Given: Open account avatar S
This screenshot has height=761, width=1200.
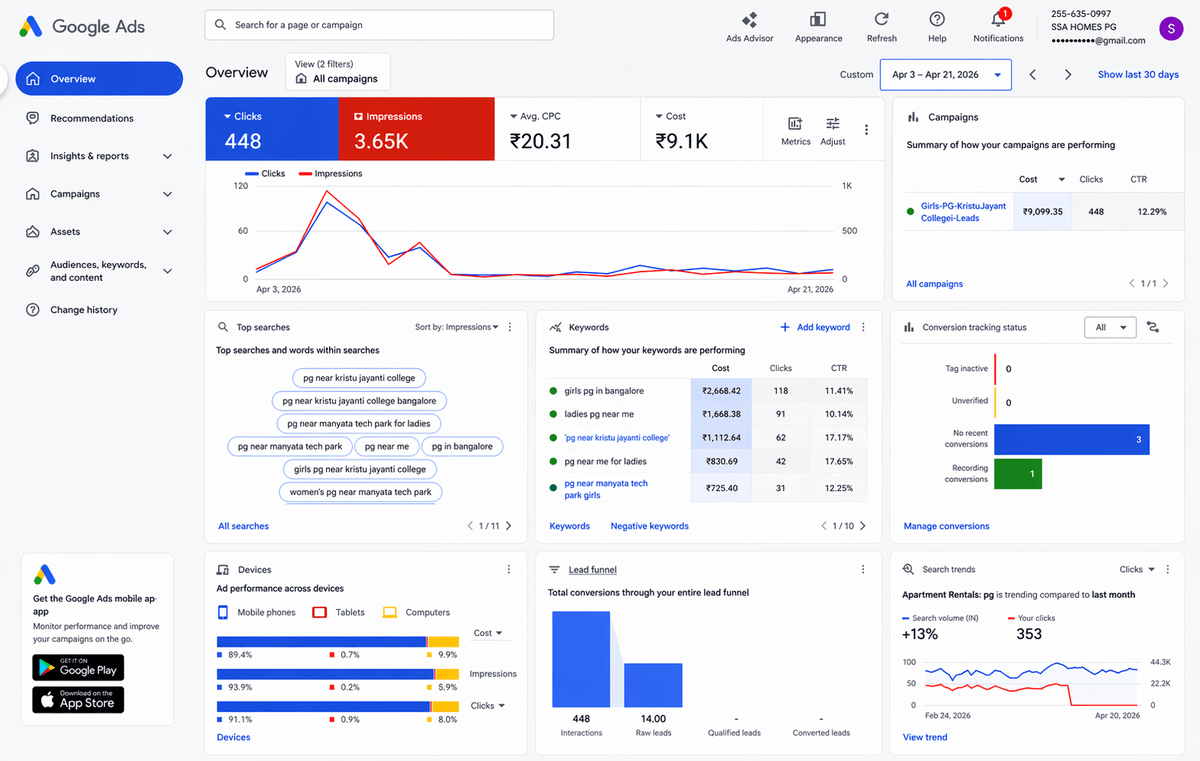Looking at the screenshot, I should [1171, 28].
